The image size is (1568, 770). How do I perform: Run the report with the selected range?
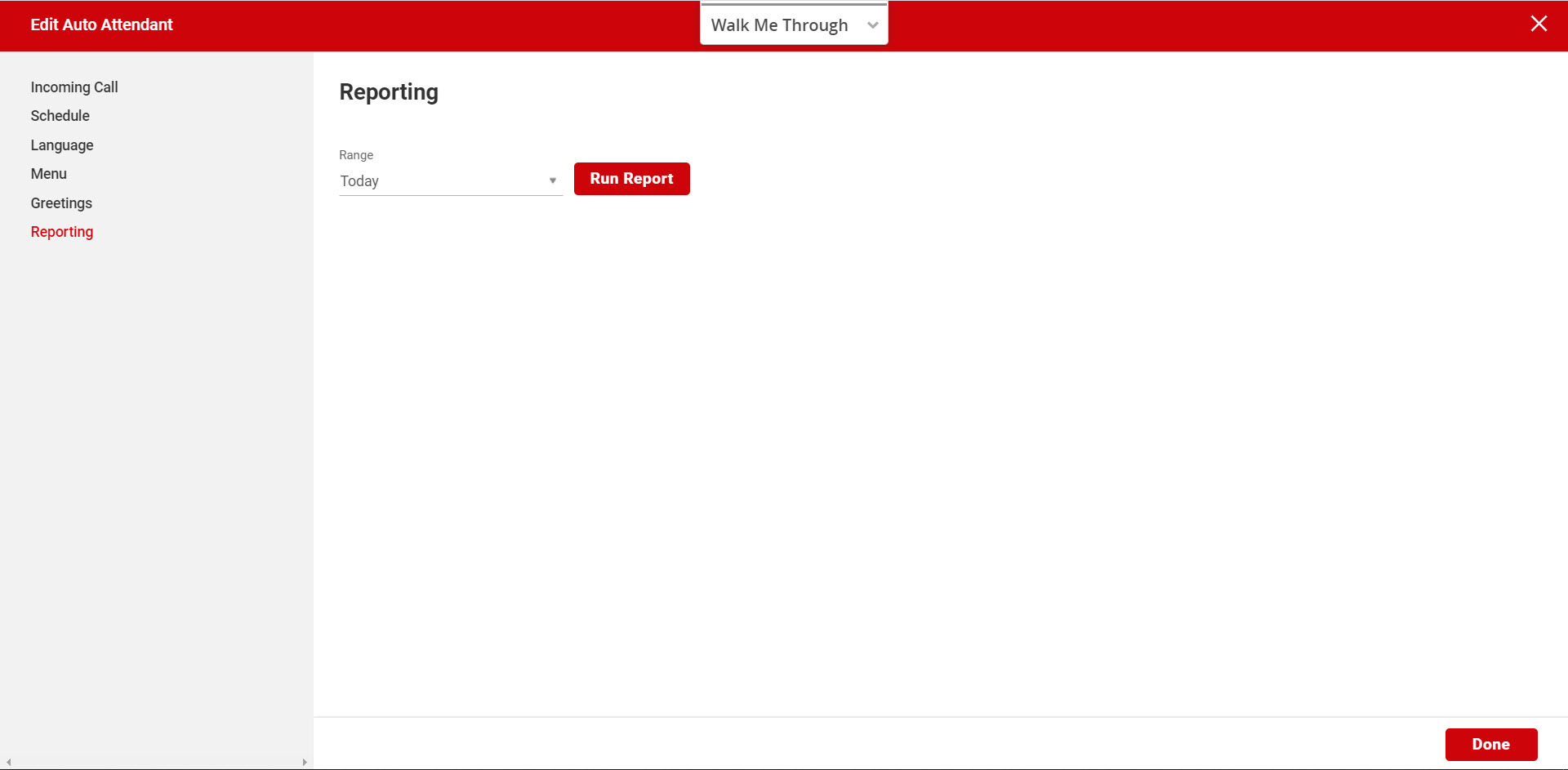[x=632, y=179]
